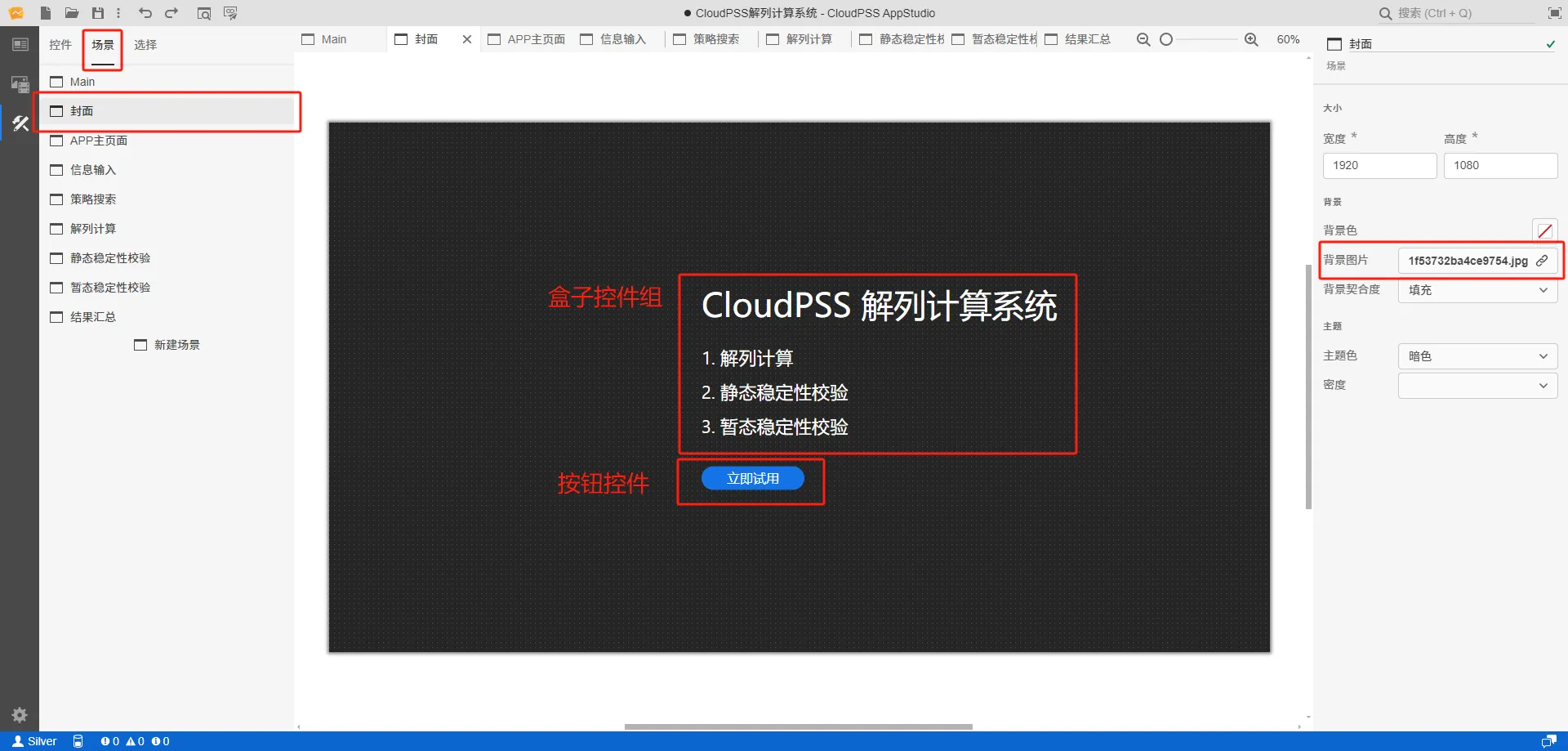The width and height of the screenshot is (1568, 751).
Task: Click 新建场景 to add a new scene
Action: 167,345
